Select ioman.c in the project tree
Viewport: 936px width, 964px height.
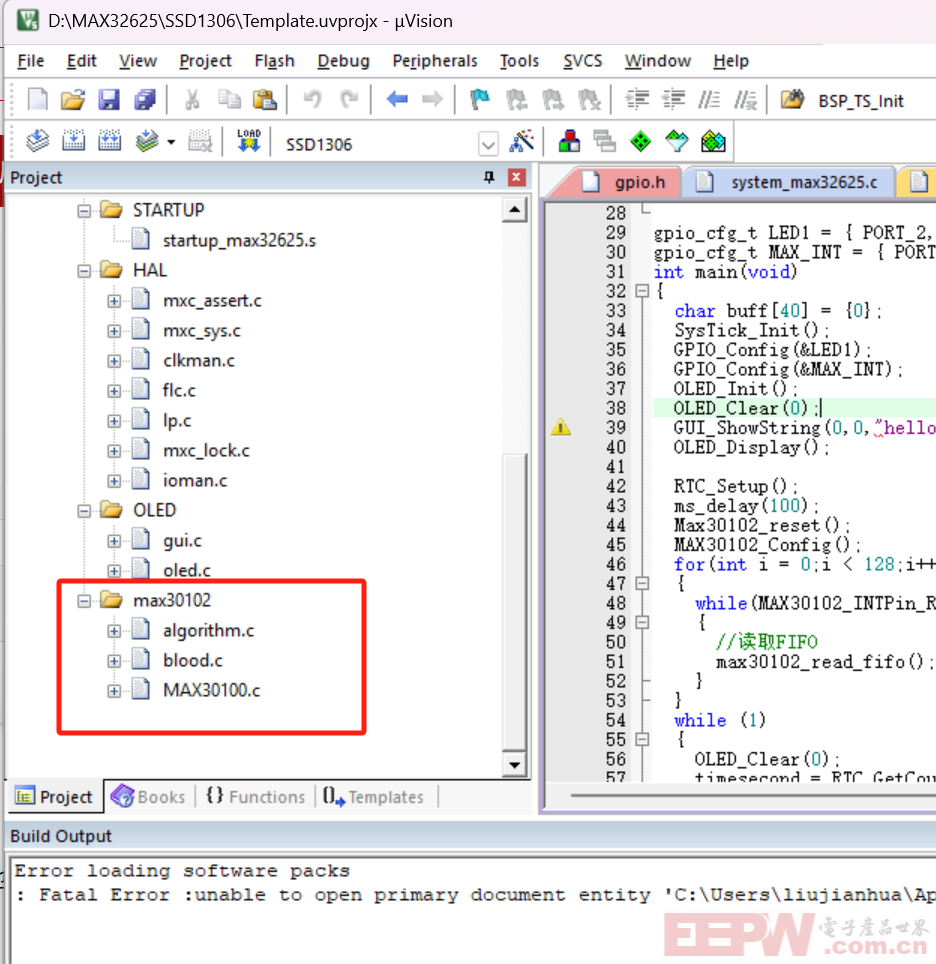[x=195, y=481]
